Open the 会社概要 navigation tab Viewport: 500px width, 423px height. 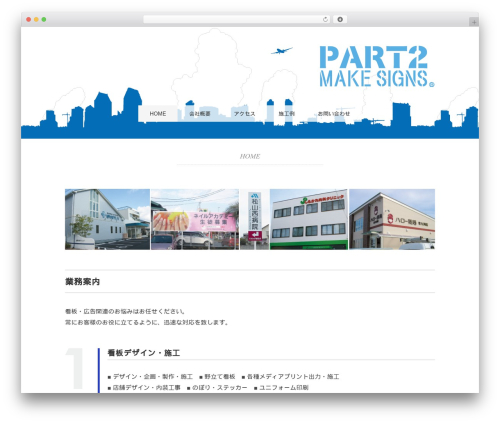200,114
